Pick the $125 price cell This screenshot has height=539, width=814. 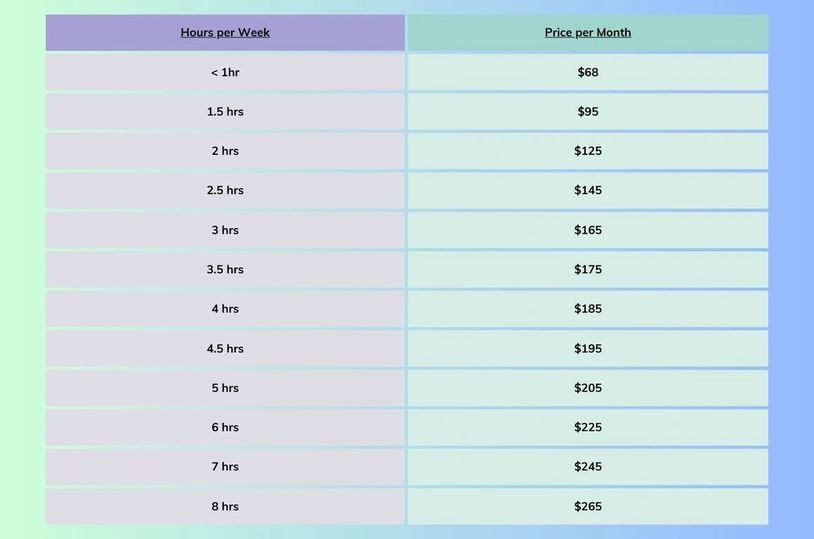point(588,151)
